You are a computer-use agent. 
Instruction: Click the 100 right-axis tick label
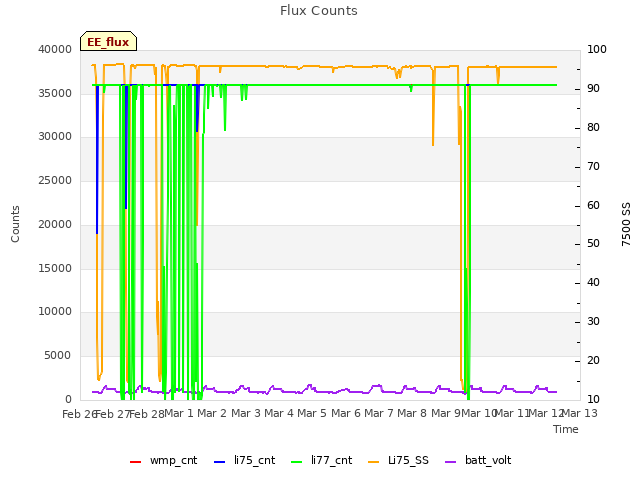click(597, 49)
